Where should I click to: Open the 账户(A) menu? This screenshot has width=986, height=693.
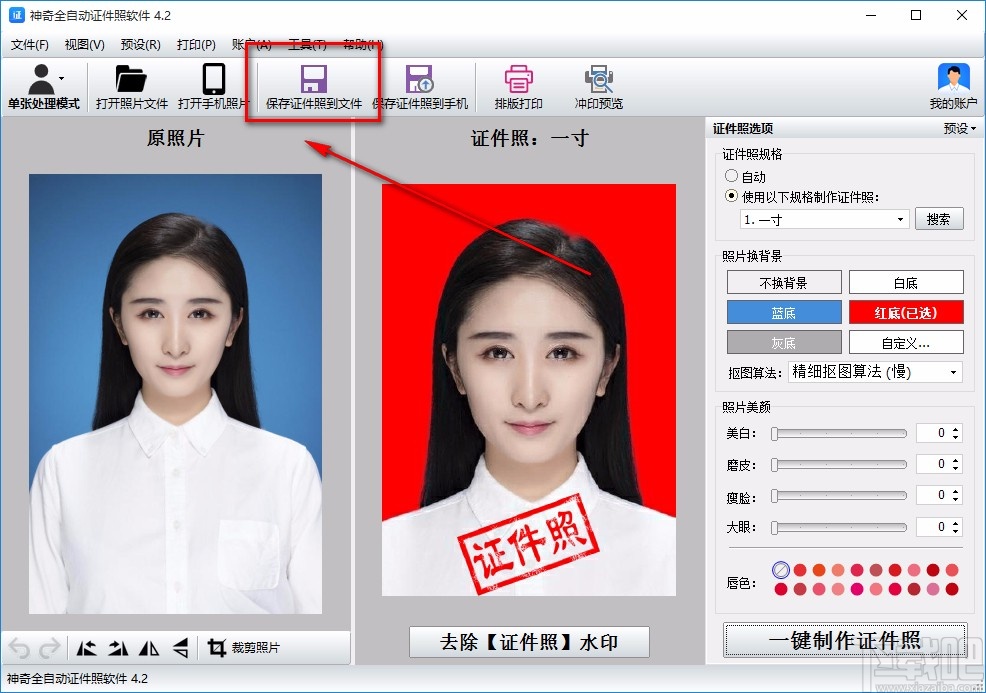(x=252, y=45)
